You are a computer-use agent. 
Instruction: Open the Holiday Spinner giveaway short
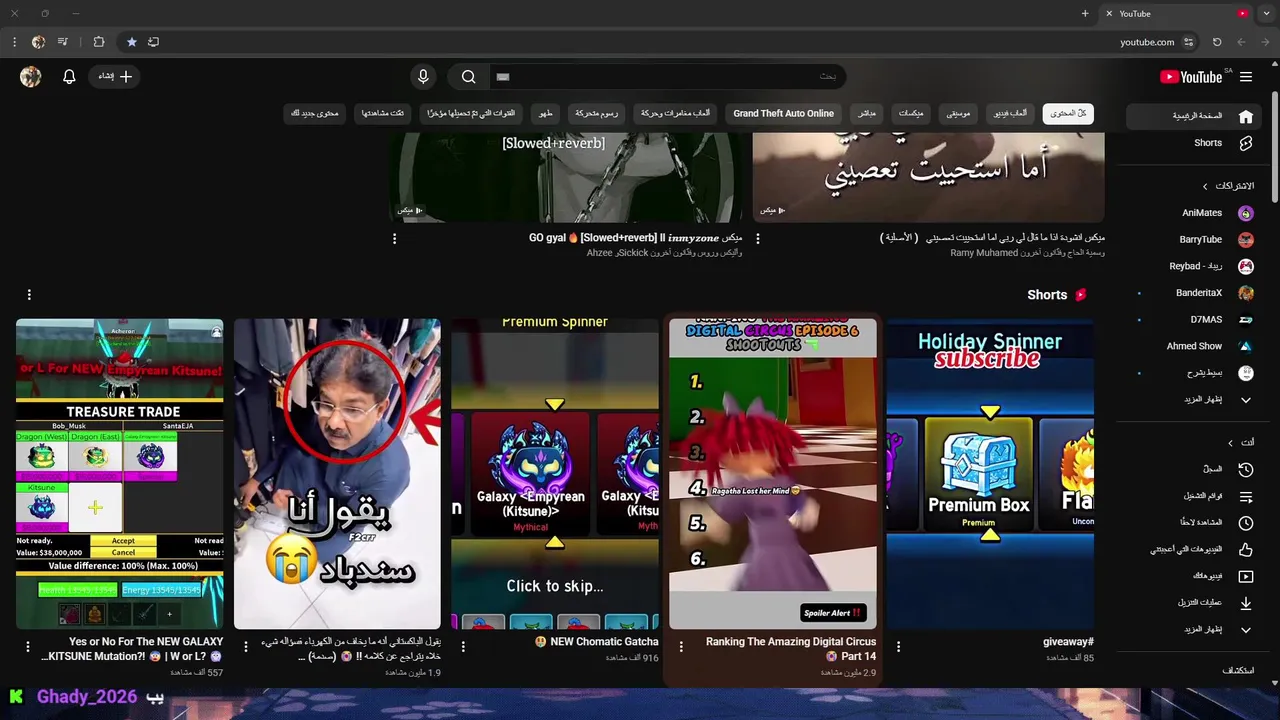click(990, 474)
